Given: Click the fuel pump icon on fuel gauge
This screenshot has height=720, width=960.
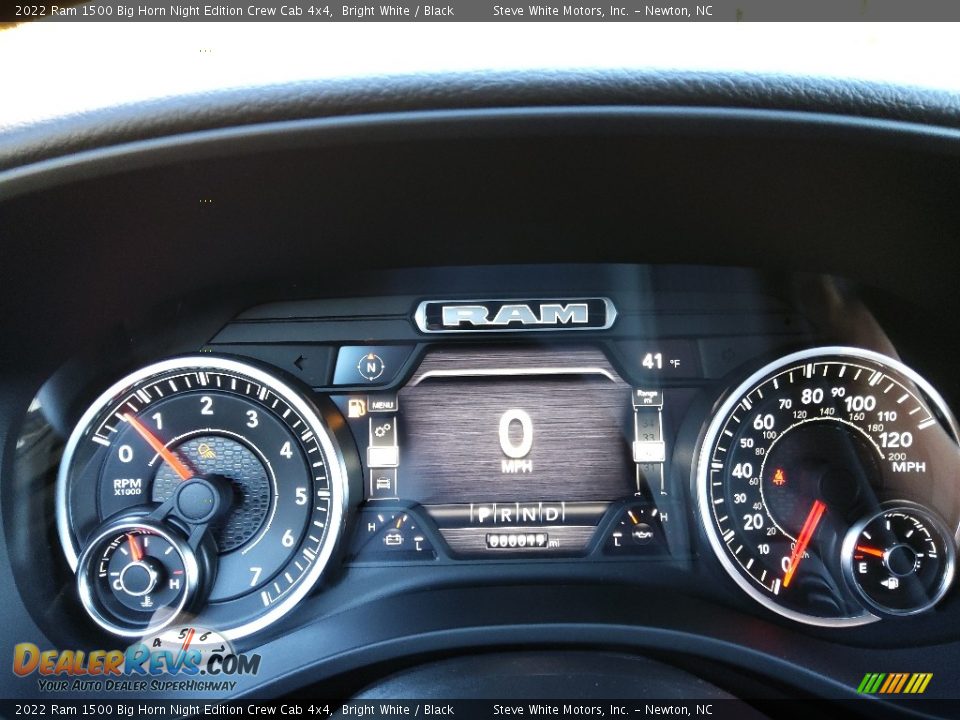Looking at the screenshot, I should [891, 582].
